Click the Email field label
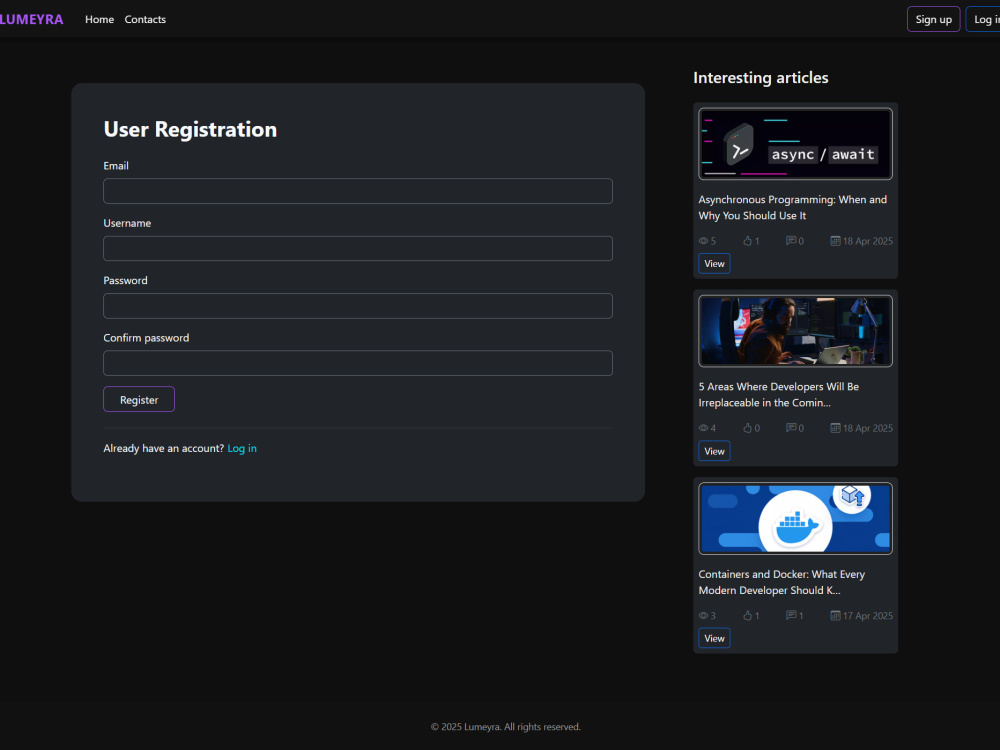The image size is (1000, 750). (116, 166)
